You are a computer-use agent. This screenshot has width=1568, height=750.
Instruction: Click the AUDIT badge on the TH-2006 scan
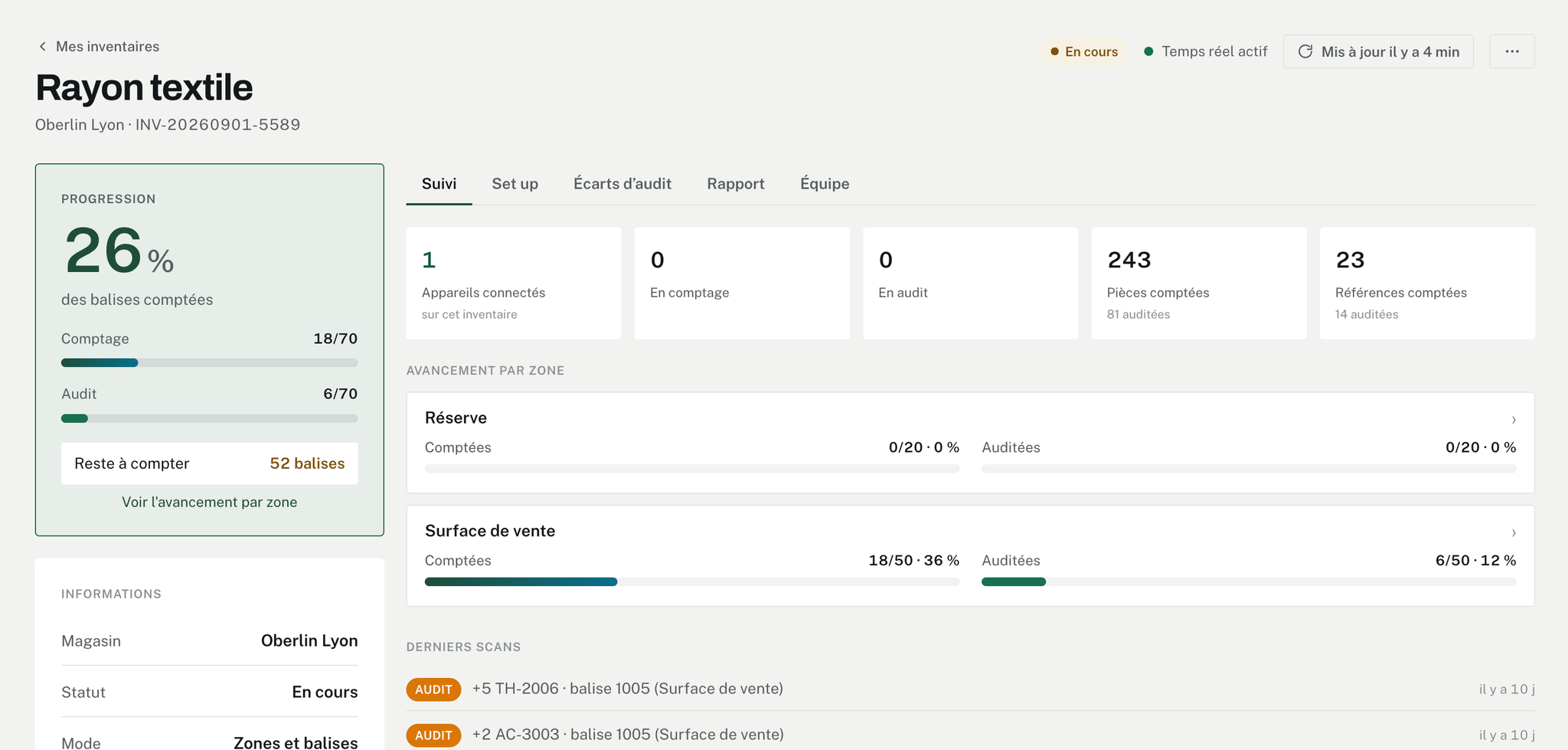click(433, 689)
